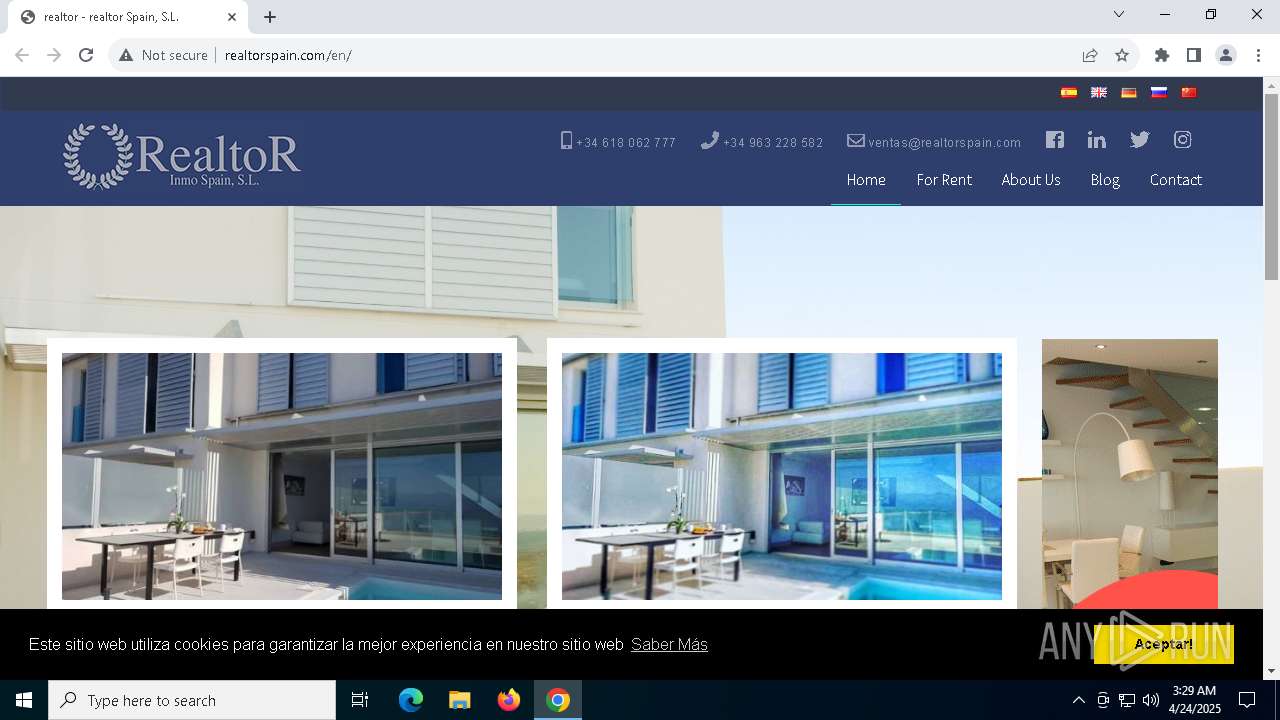
Task: Click the Saber Más cookie link
Action: [x=669, y=645]
